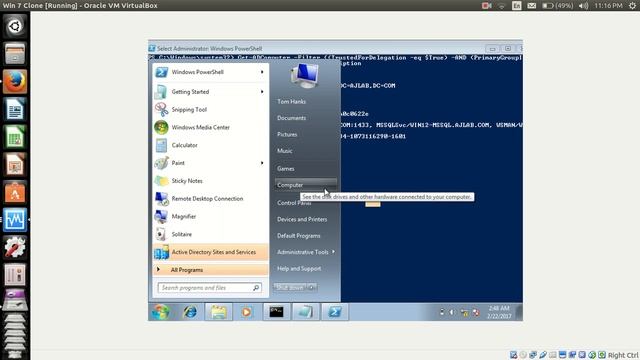The image size is (640, 360).
Task: Click the Windows taskbar clock
Action: point(499,312)
